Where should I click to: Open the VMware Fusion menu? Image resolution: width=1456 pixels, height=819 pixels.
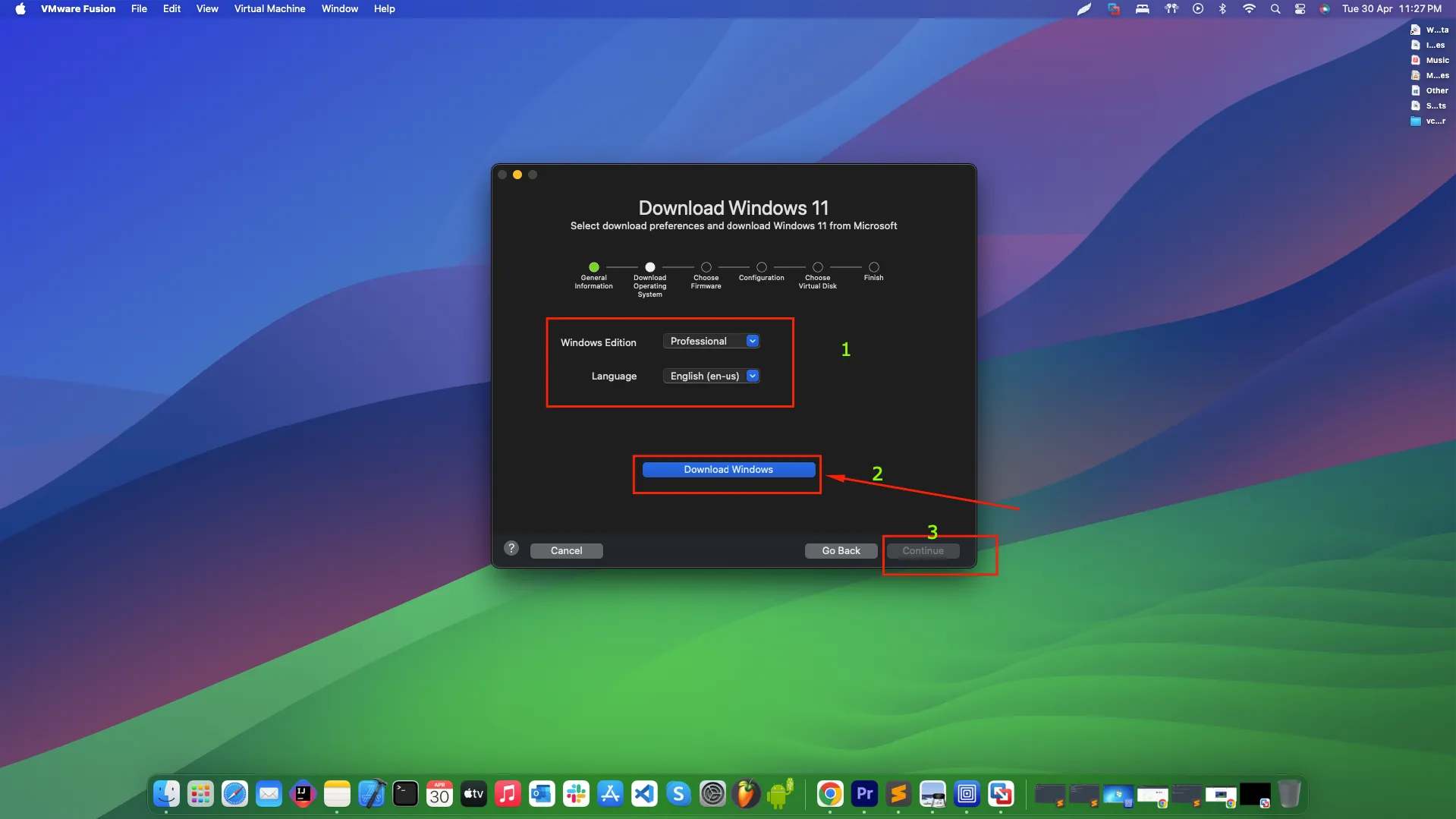coord(78,9)
